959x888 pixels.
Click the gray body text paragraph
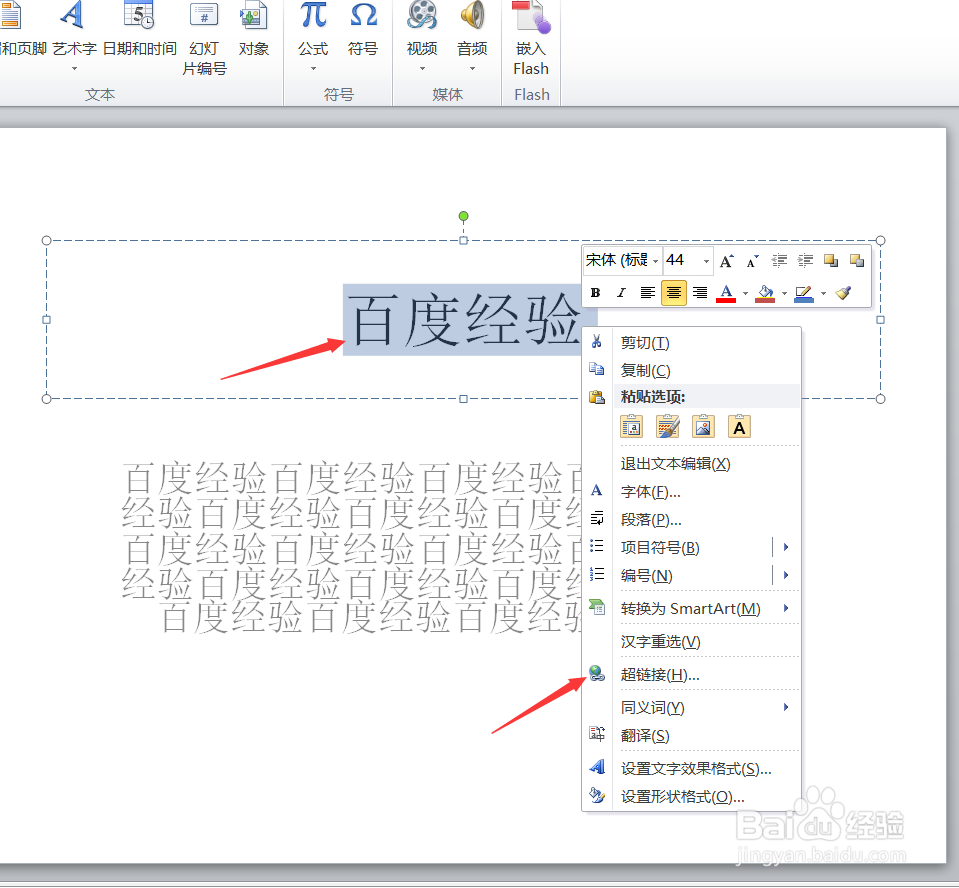tap(352, 547)
